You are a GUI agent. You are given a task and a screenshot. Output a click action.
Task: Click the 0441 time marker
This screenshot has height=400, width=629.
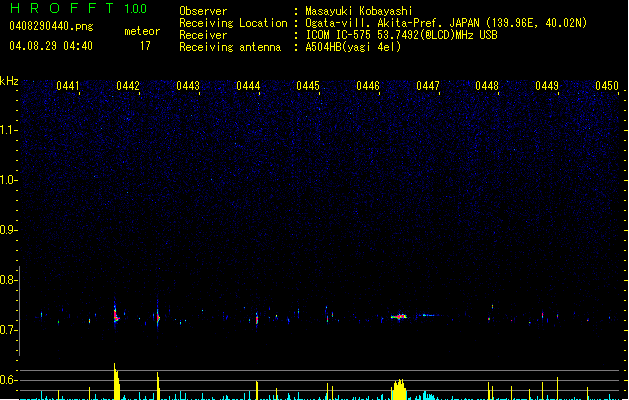click(68, 86)
